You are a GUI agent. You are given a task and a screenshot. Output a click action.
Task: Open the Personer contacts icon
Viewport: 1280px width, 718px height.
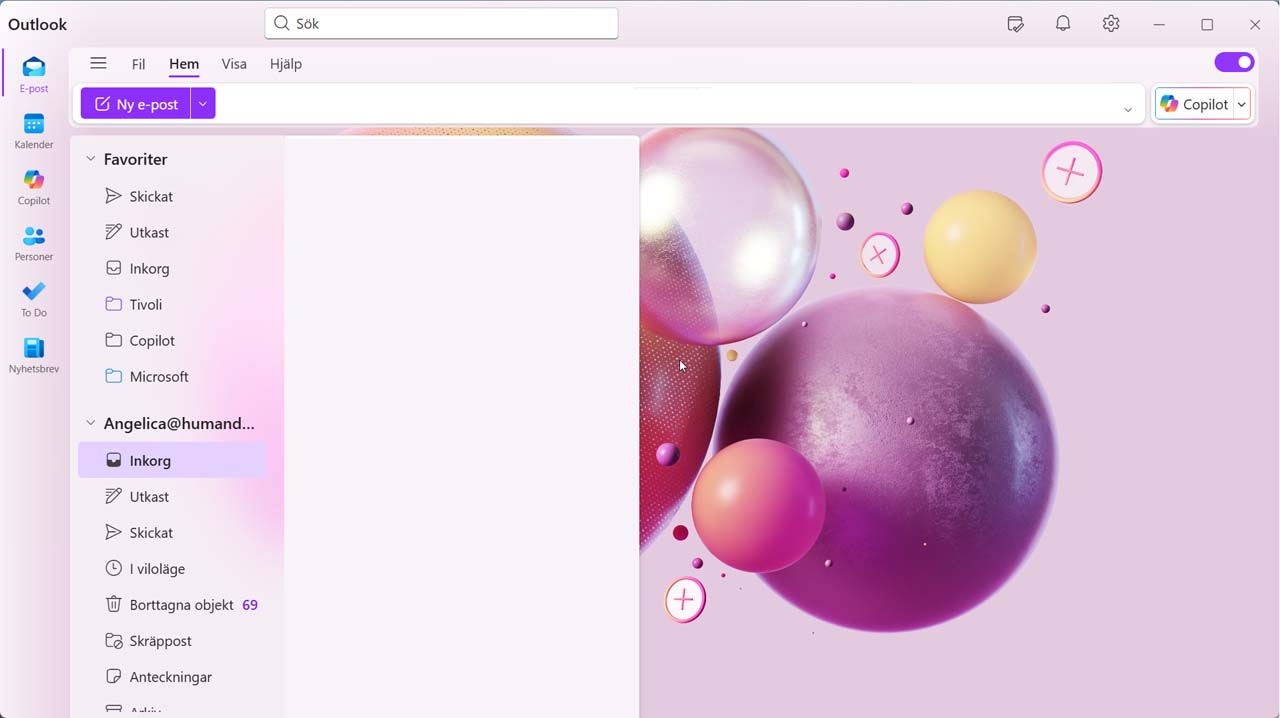click(34, 242)
